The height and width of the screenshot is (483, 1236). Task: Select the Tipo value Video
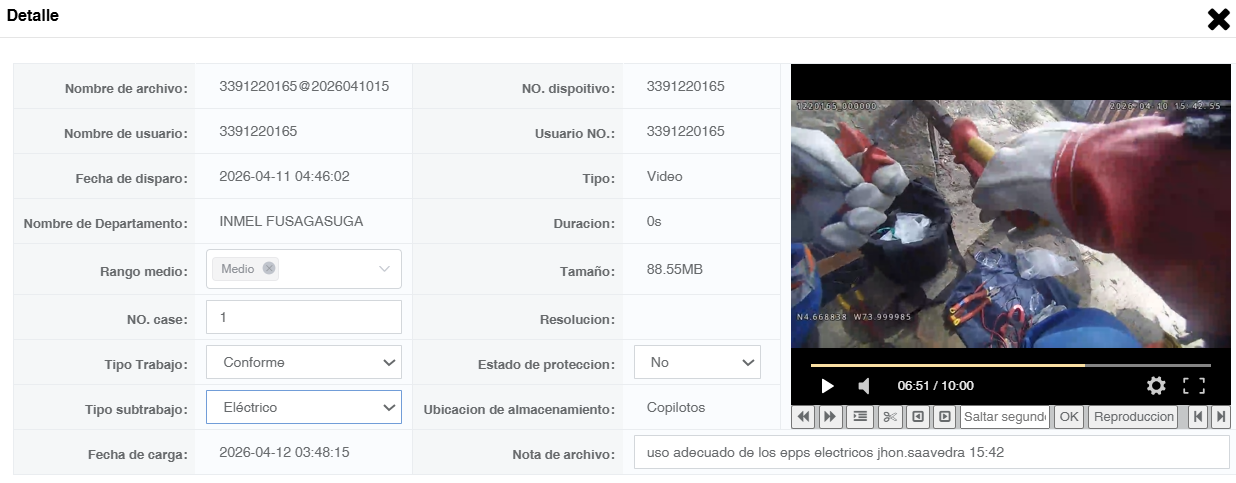(665, 176)
